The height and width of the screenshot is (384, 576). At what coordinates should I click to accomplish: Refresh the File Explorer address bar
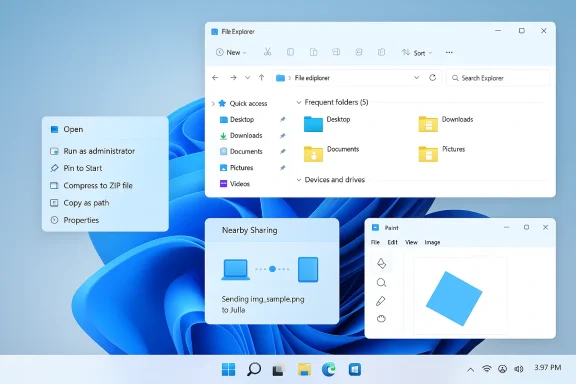[432, 78]
